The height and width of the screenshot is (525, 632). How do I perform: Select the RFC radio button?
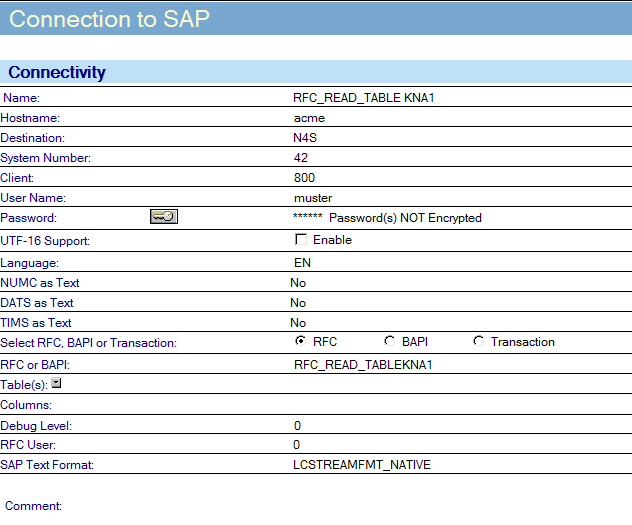tap(300, 342)
